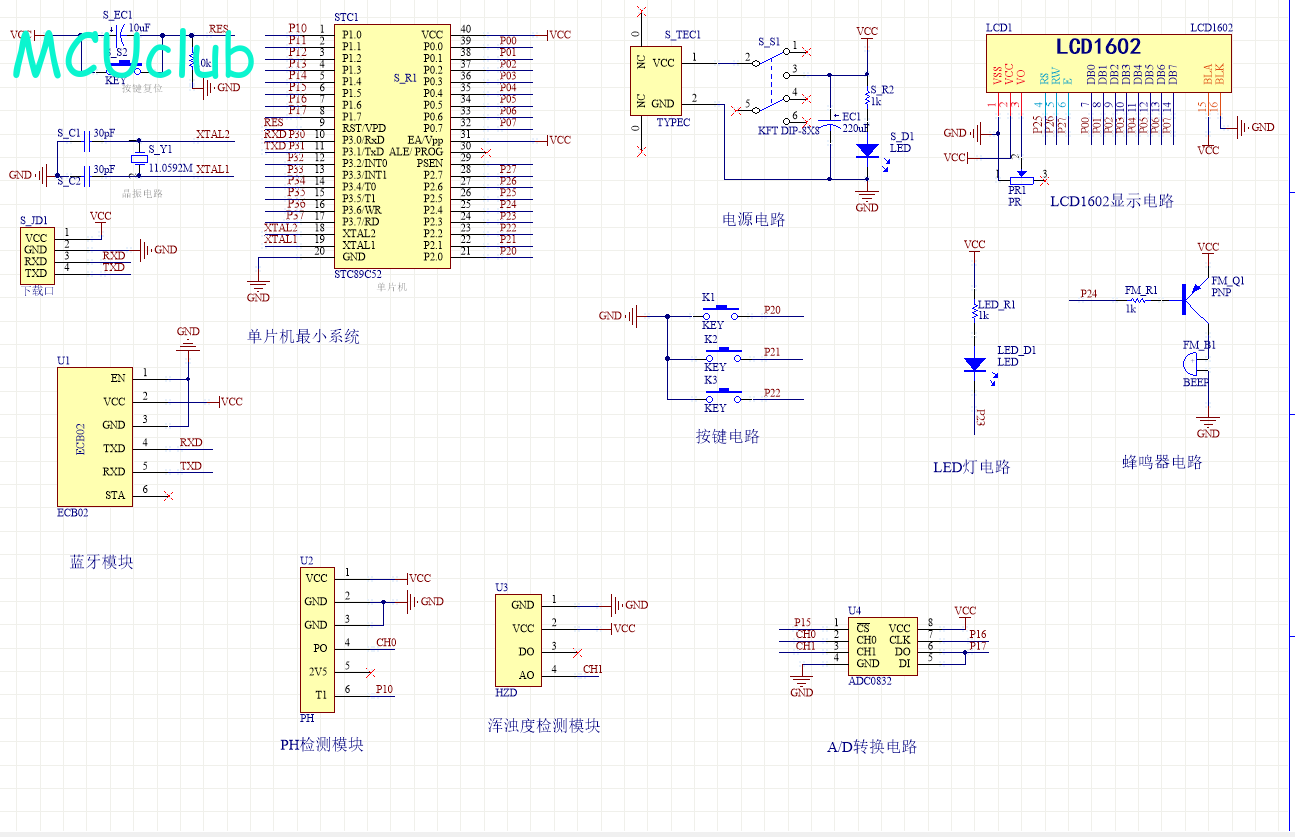Click the S_JD1 download port header

tap(35, 255)
